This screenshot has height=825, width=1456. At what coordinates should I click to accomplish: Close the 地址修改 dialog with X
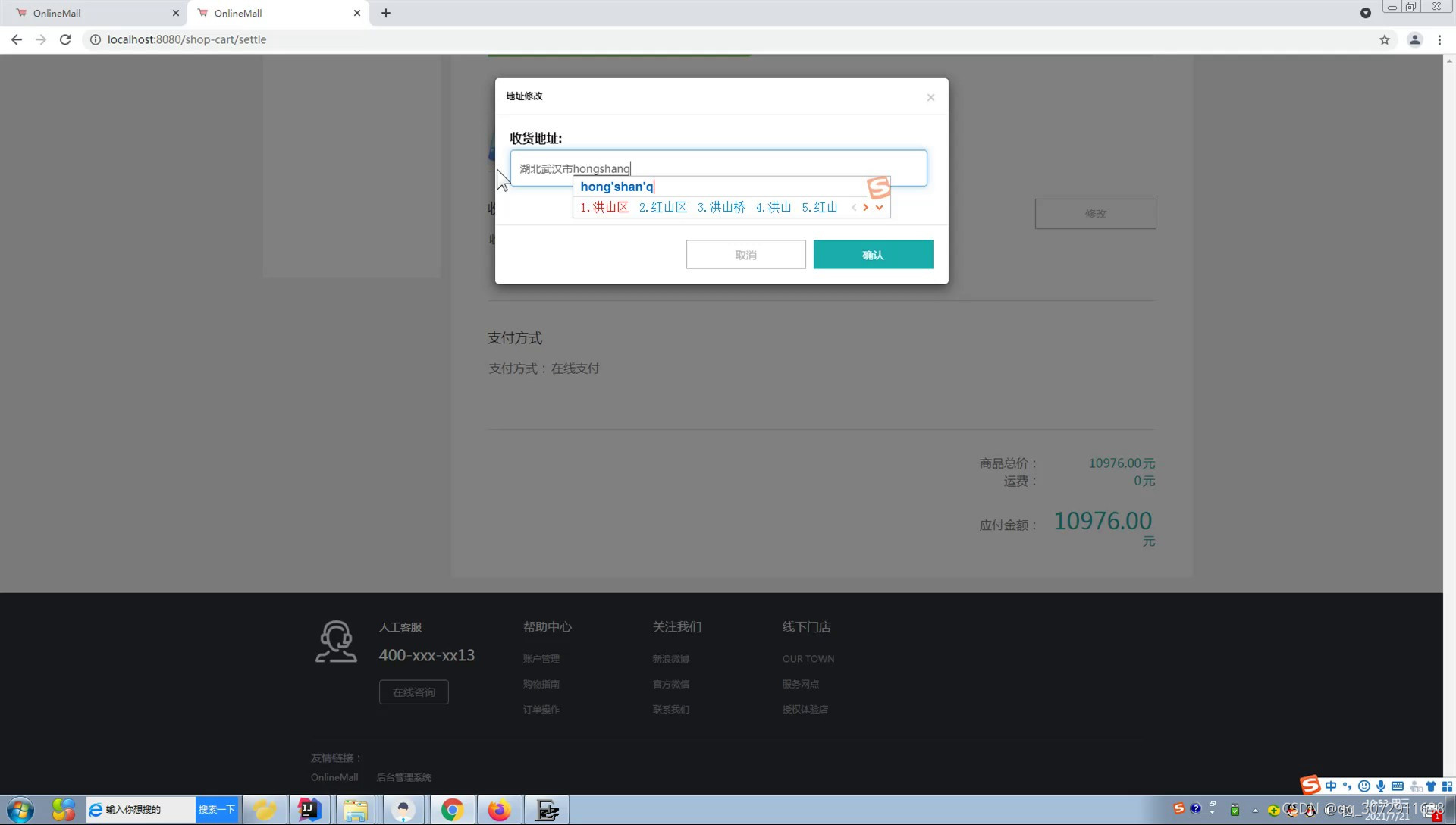(x=930, y=97)
